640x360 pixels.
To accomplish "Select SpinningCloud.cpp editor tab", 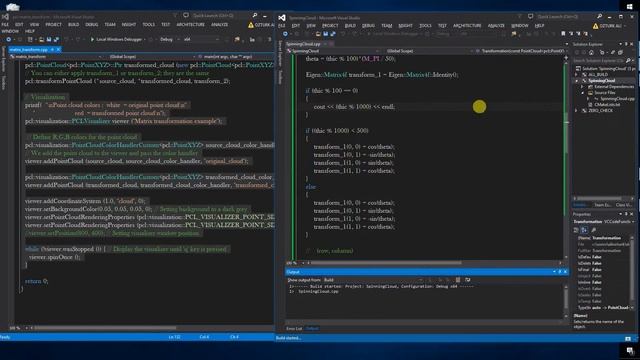I will (x=303, y=44).
